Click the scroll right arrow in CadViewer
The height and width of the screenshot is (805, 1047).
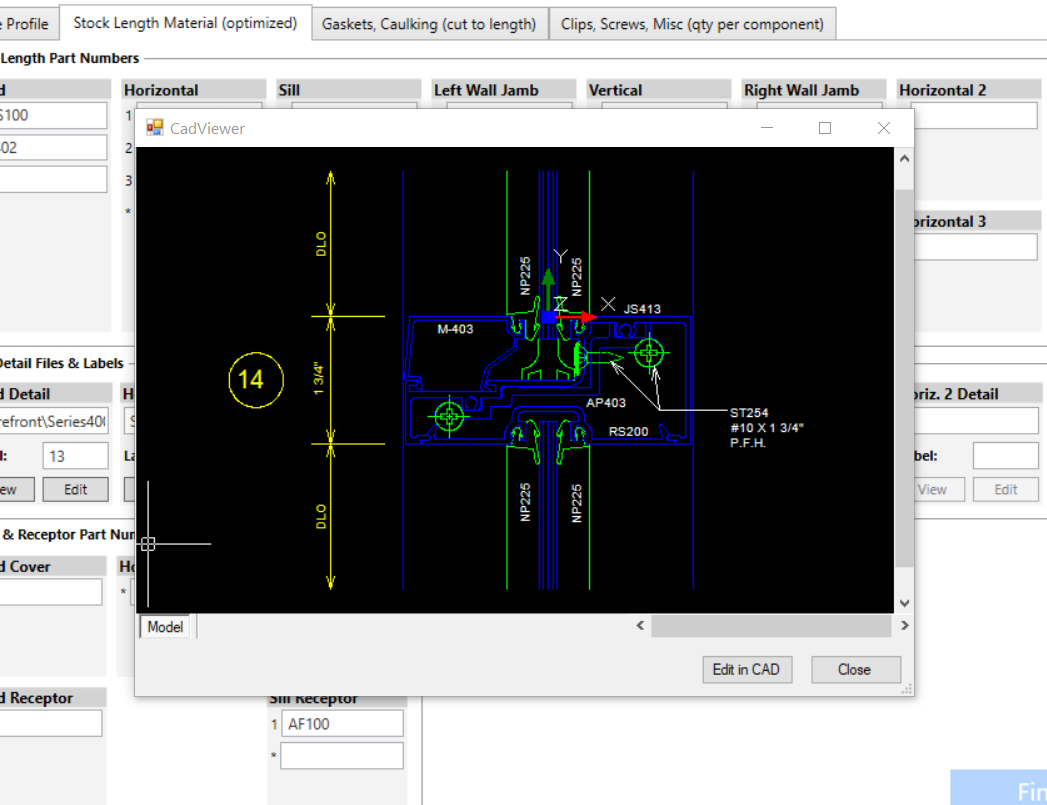point(904,625)
